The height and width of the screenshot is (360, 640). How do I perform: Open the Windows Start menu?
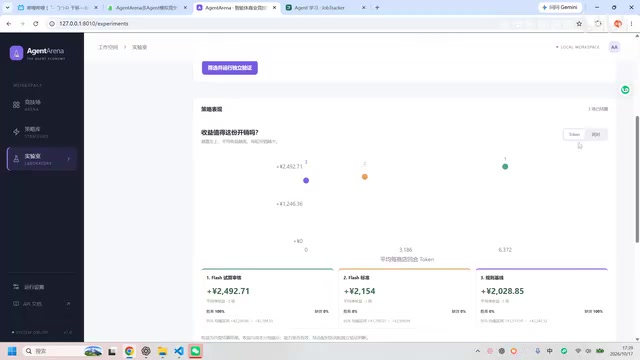coord(12,351)
